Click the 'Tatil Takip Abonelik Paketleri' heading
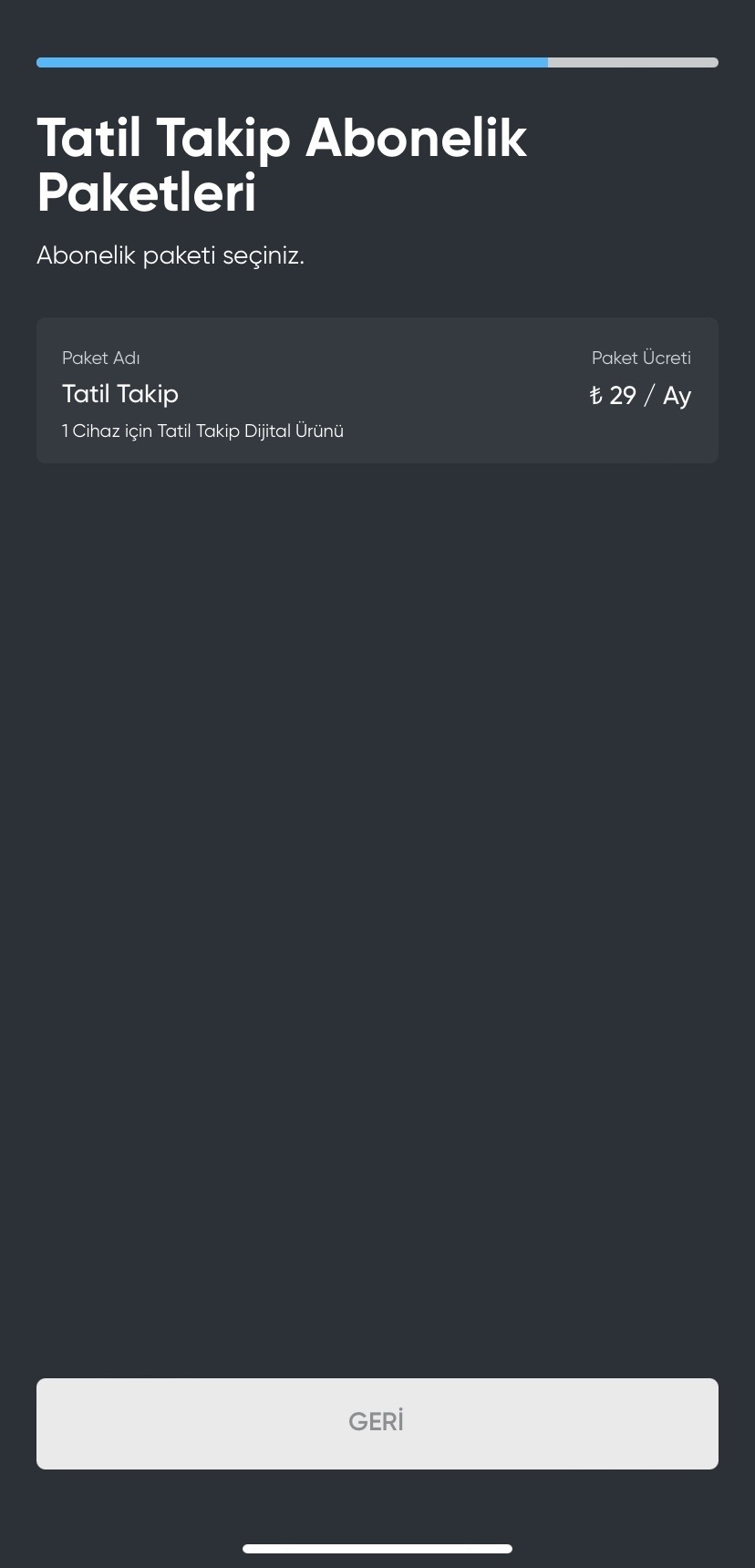The width and height of the screenshot is (755, 1568). pos(282,165)
